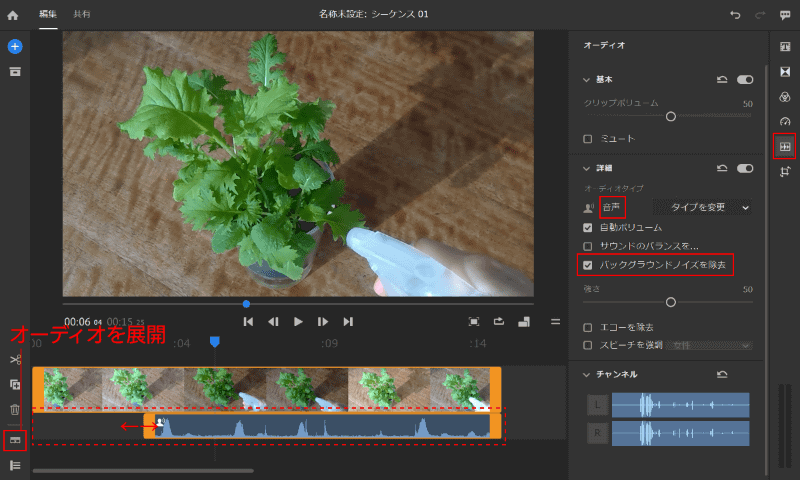Click the duplicate clip icon
800x480 pixels.
[15, 385]
